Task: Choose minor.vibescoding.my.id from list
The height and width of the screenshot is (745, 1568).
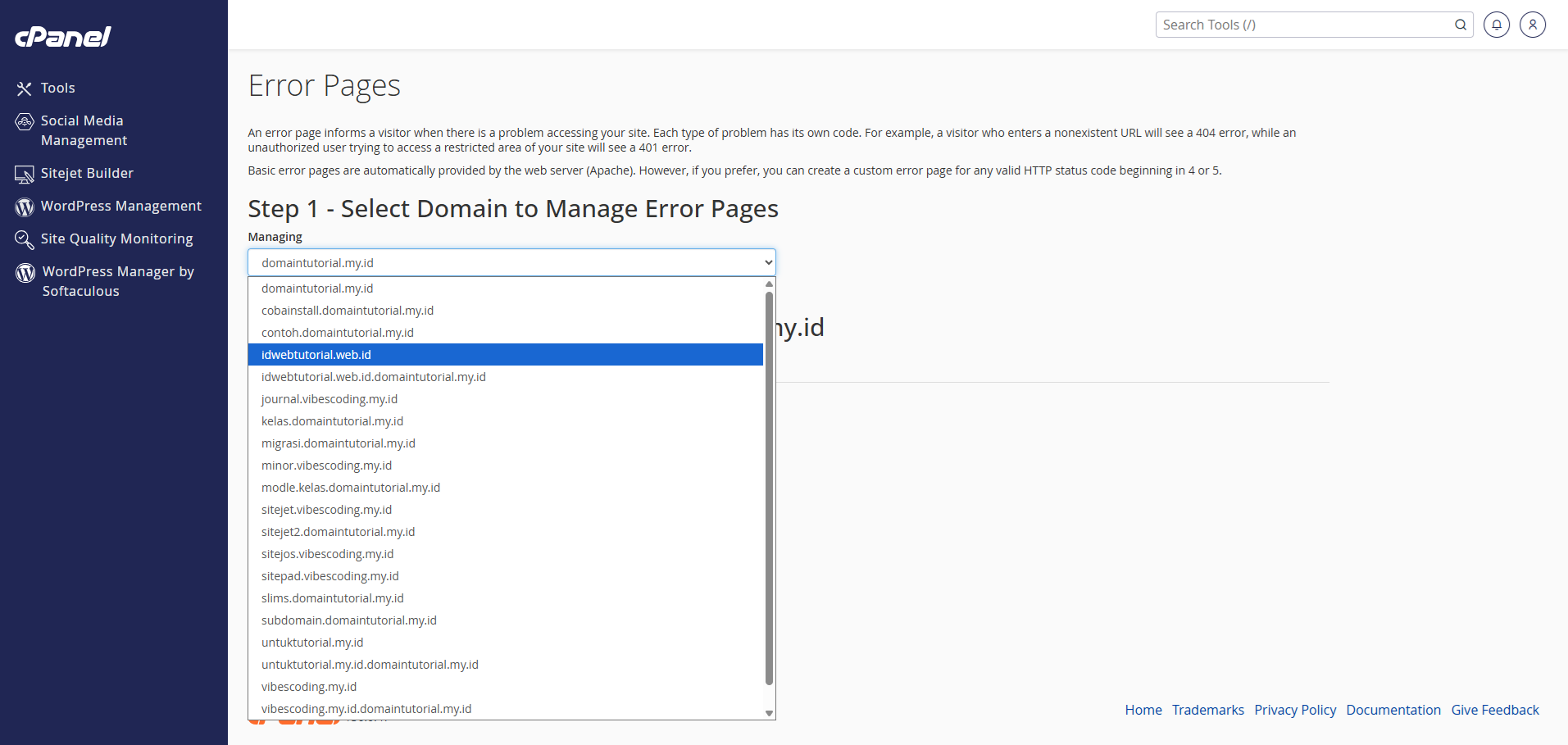Action: coord(506,466)
